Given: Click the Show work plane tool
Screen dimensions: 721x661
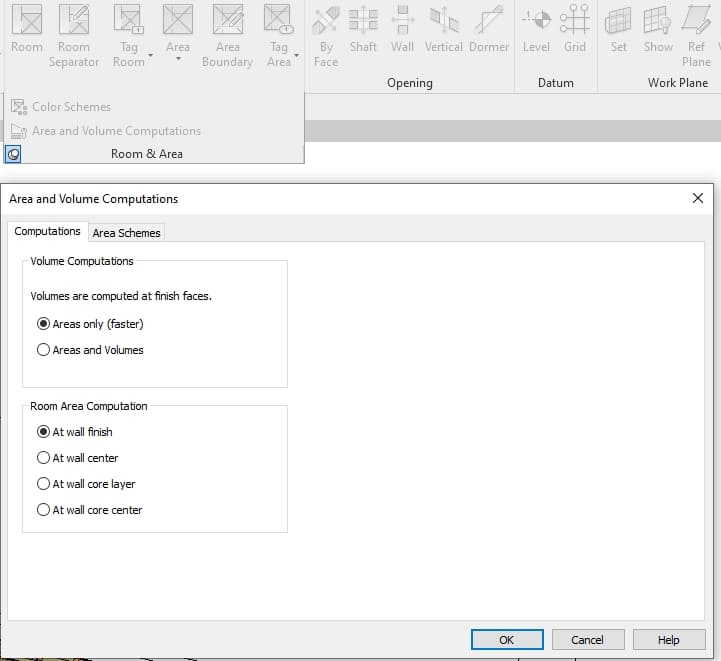Looking at the screenshot, I should [x=658, y=28].
